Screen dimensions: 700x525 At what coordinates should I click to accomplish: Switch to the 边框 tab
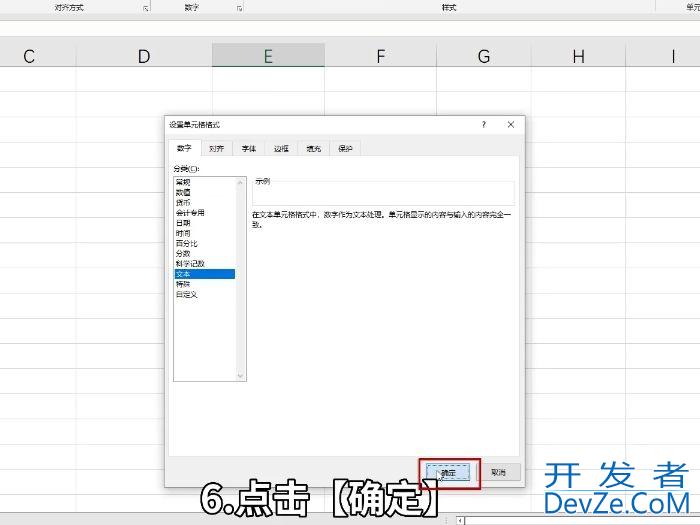[x=281, y=149]
